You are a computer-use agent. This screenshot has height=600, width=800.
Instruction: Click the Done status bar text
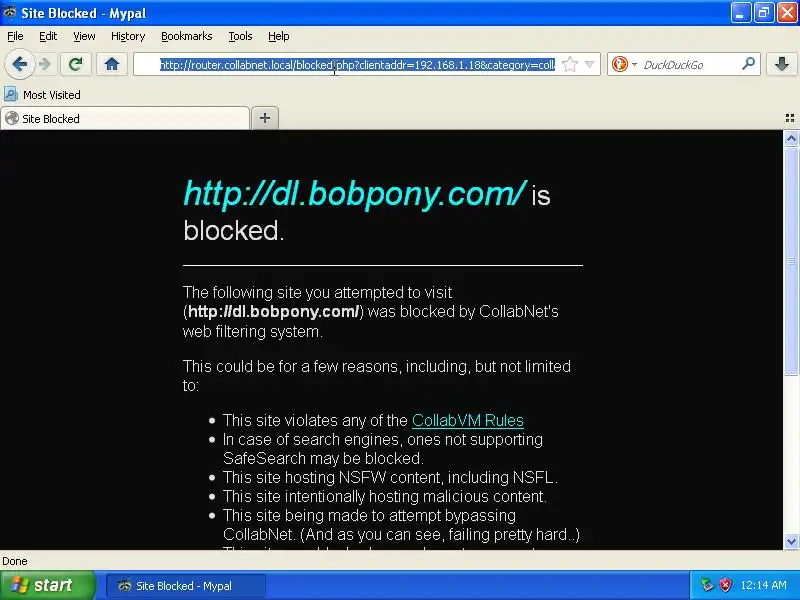pos(15,561)
